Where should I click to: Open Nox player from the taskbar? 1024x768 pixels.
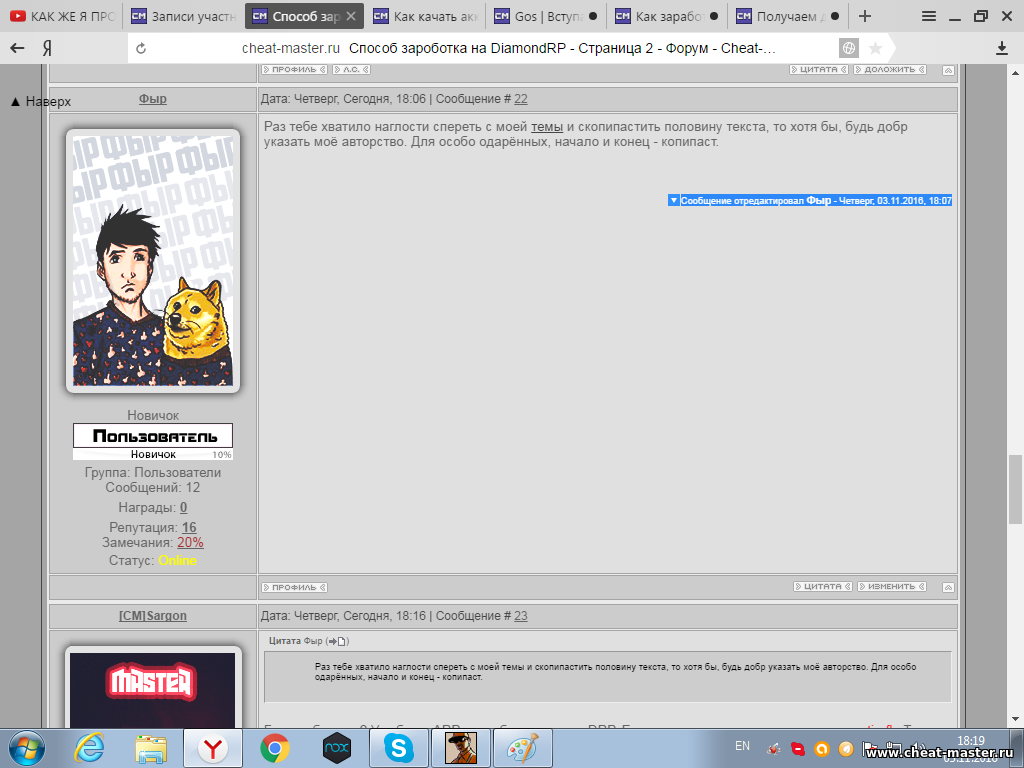point(337,747)
